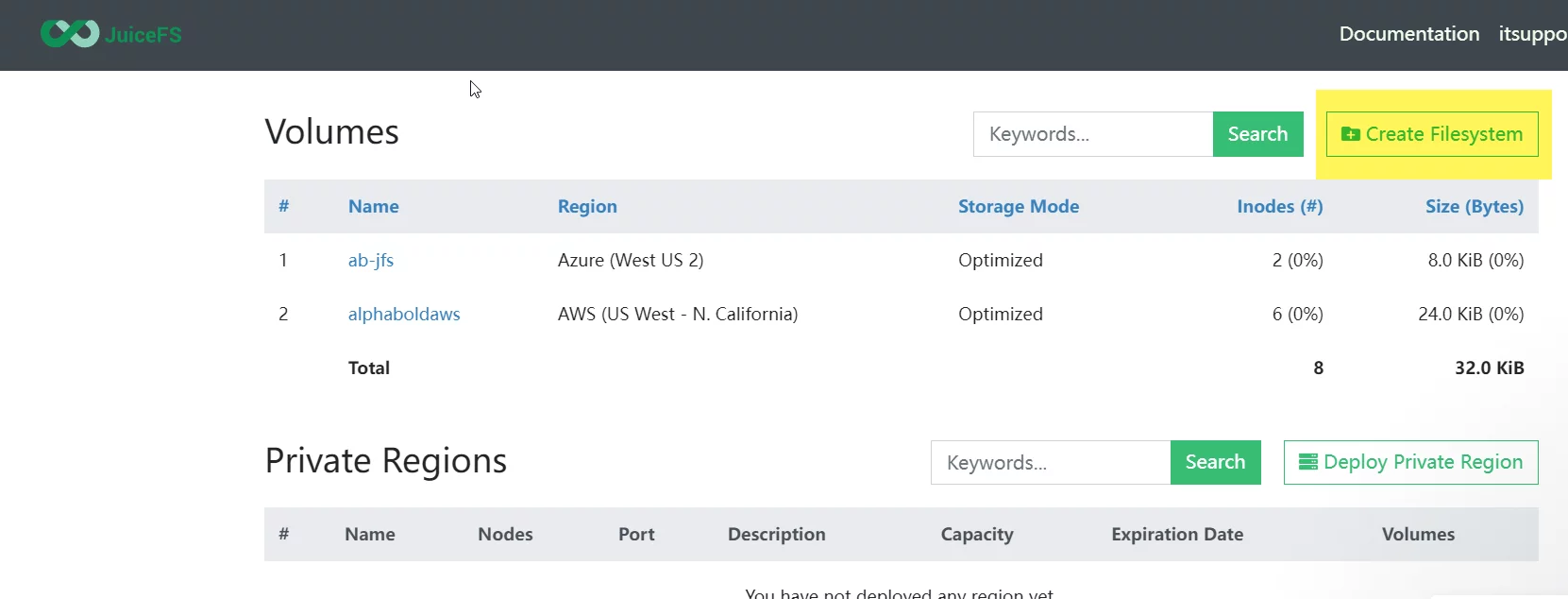The height and width of the screenshot is (599, 1568).
Task: Click the Capacity column header
Action: point(976,534)
